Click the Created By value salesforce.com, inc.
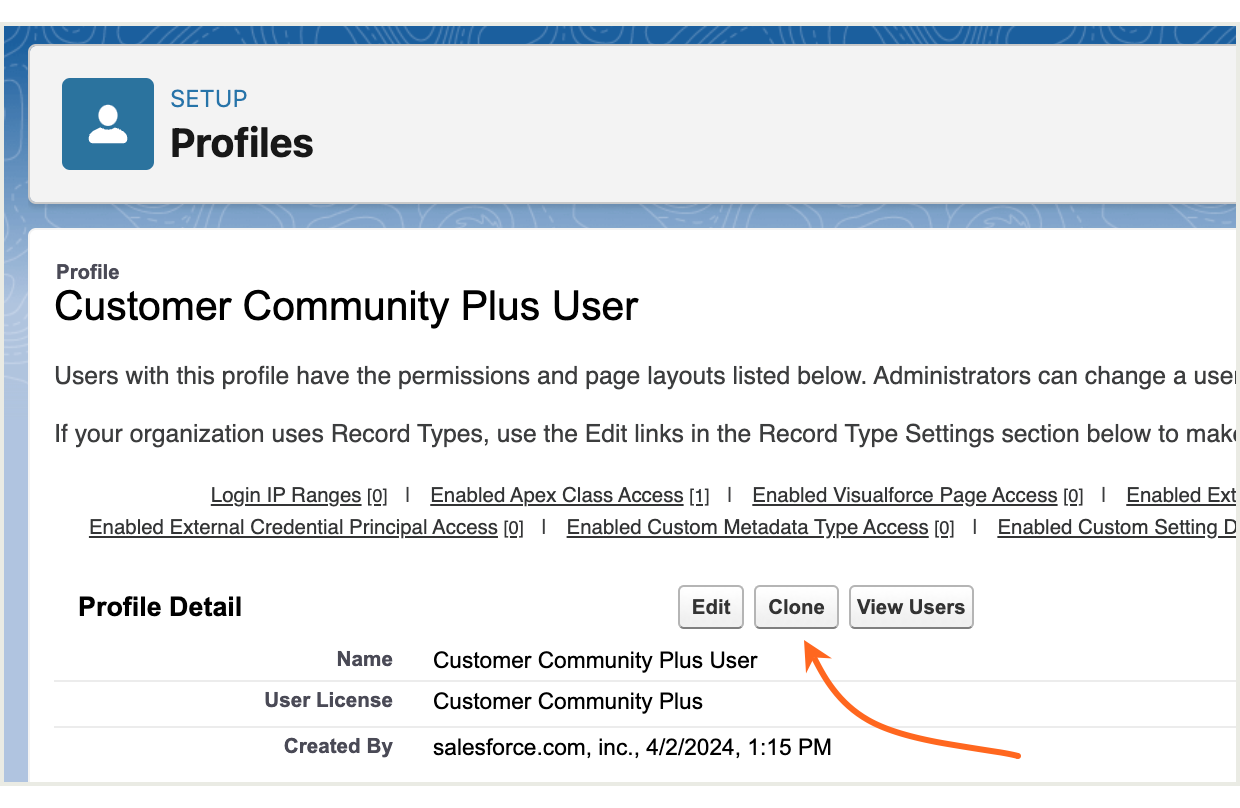The width and height of the screenshot is (1240, 808). [x=632, y=747]
